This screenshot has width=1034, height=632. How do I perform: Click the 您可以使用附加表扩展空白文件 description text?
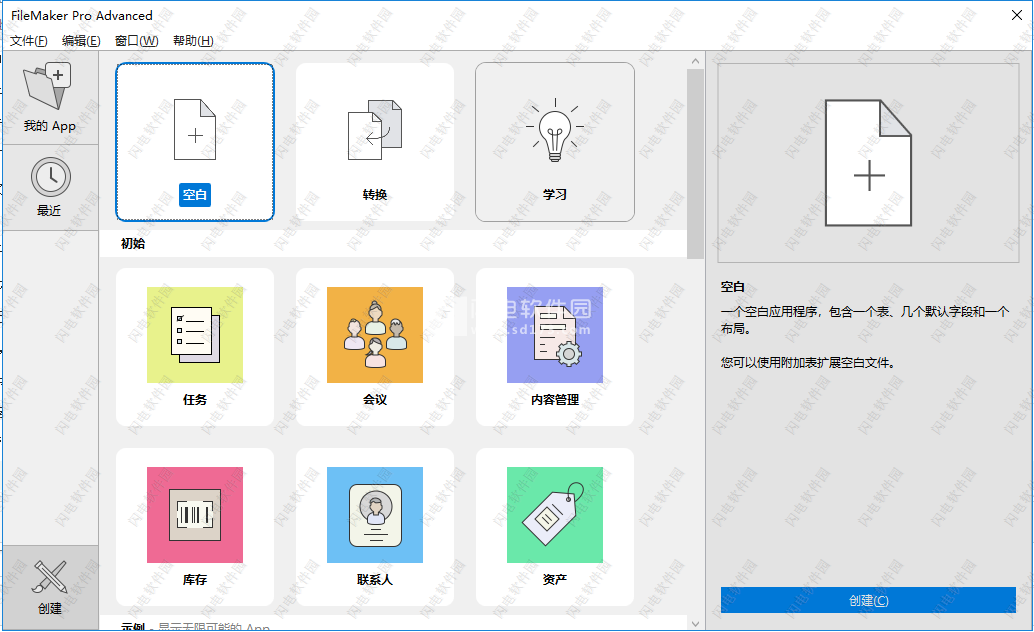click(x=807, y=363)
